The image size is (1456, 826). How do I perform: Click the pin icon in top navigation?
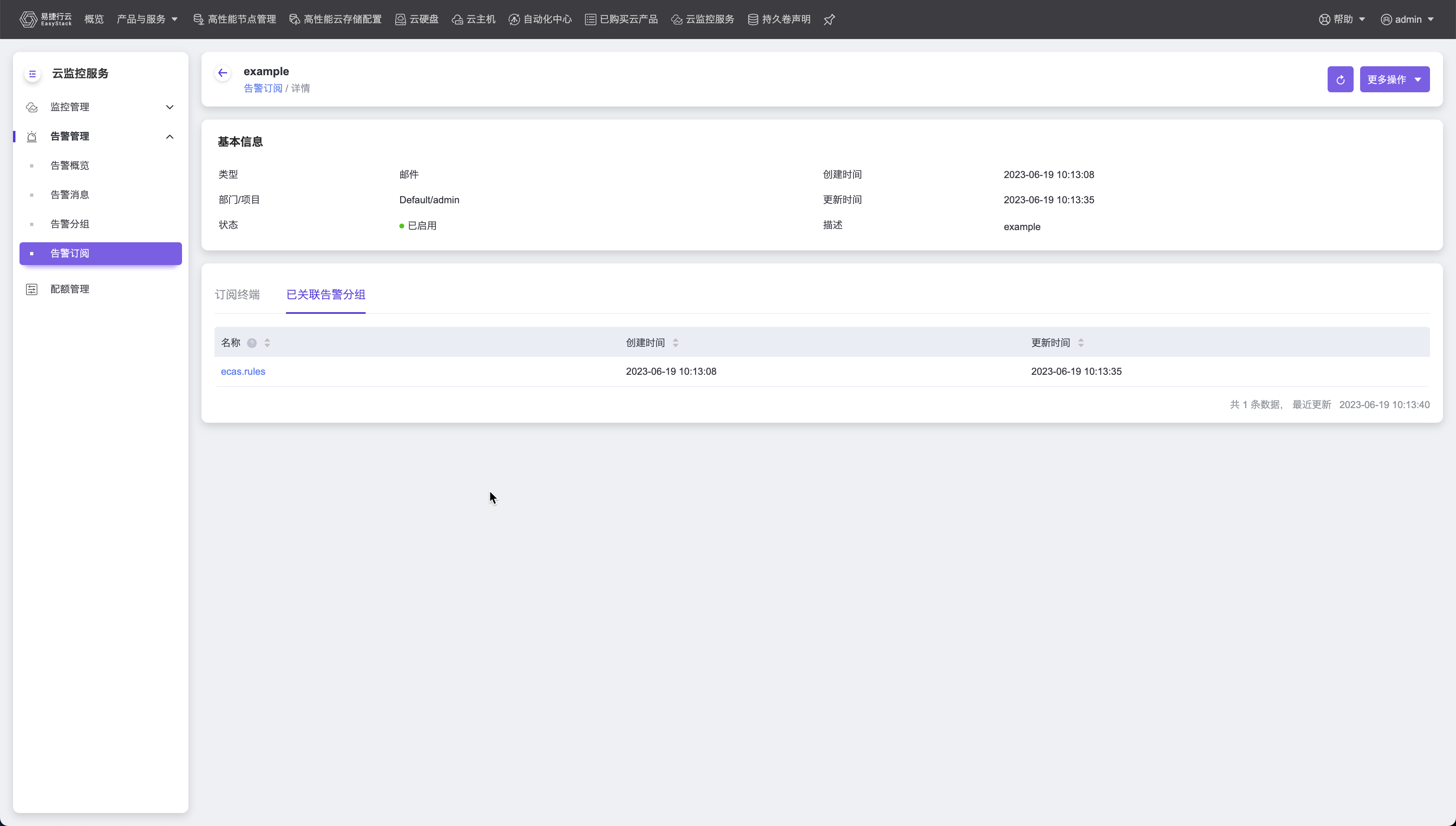pos(829,20)
